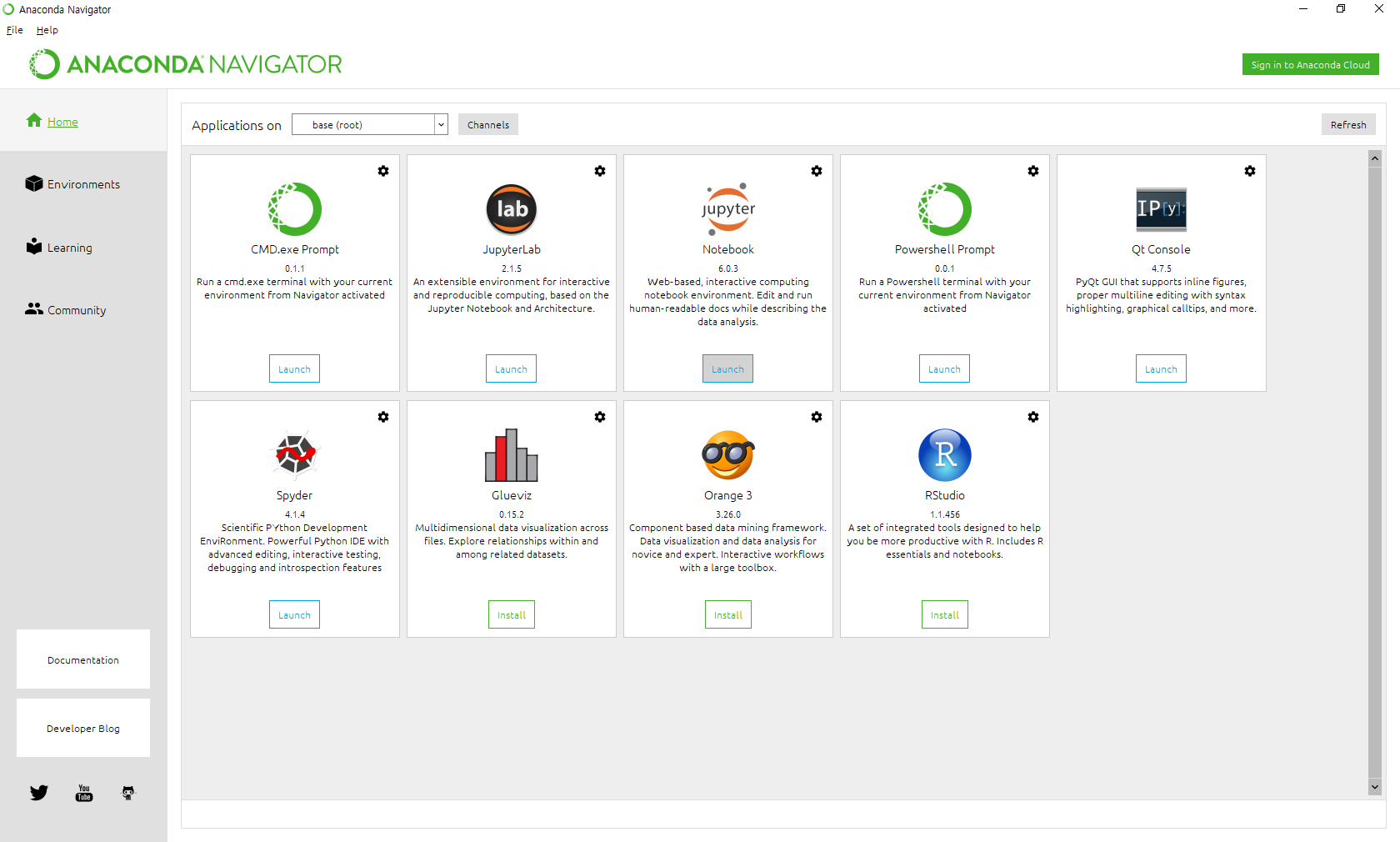The width and height of the screenshot is (1400, 842).
Task: Click the Orange 3 sunglasses icon
Action: pos(728,455)
